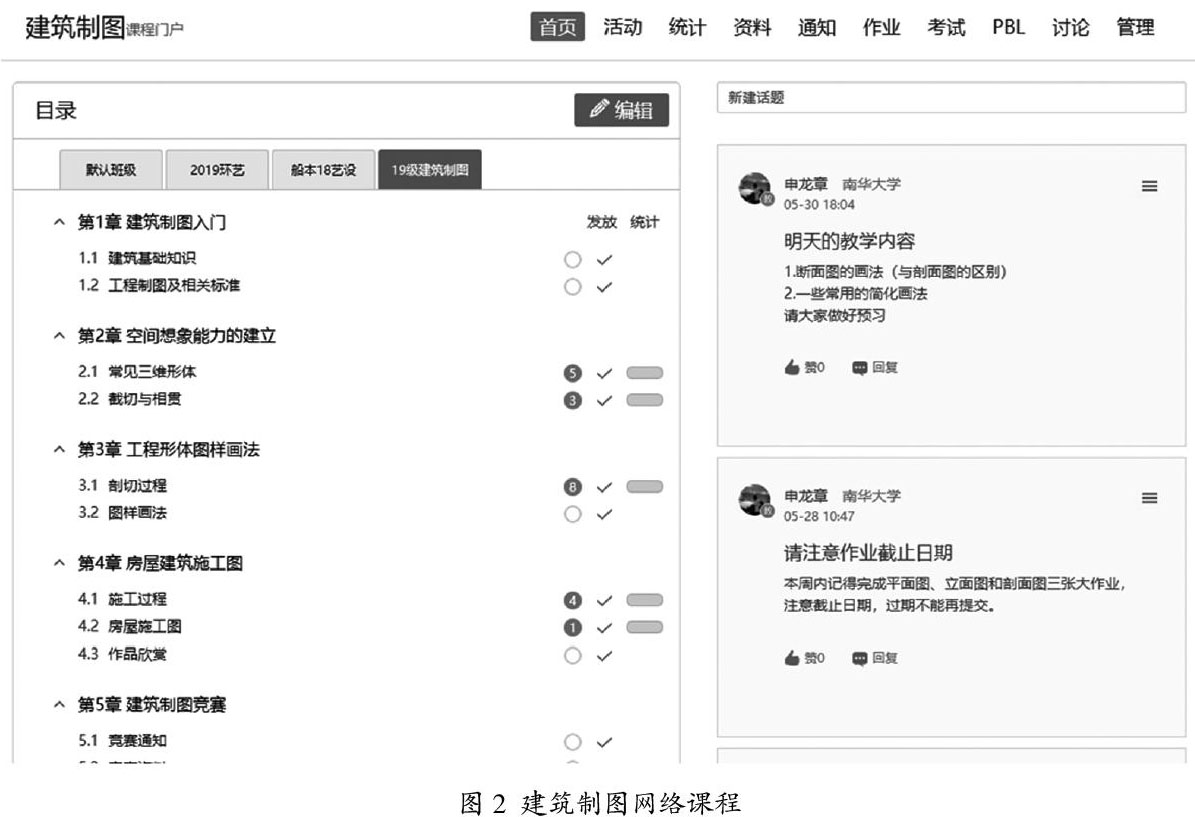
Task: Click the numbered badge 5 for 2.1 常见三维形体
Action: [x=572, y=373]
